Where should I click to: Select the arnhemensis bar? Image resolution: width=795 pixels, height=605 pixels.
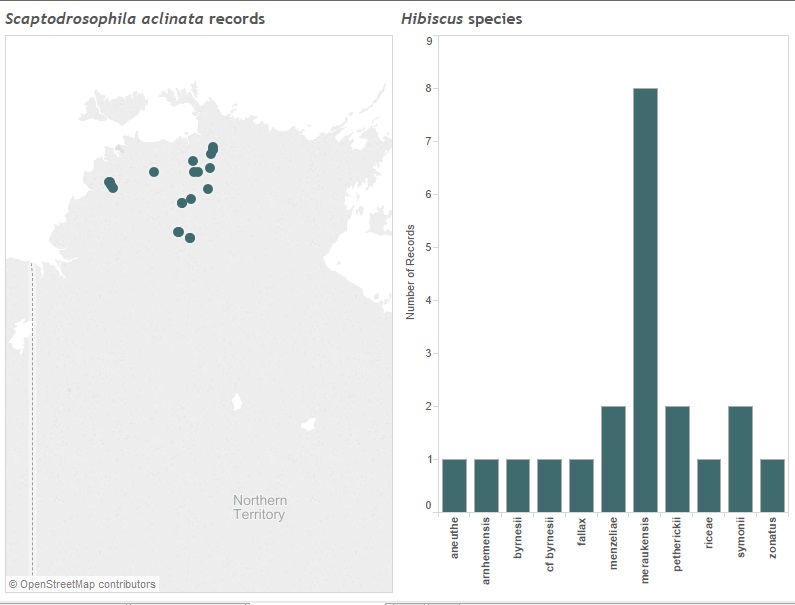tap(486, 486)
